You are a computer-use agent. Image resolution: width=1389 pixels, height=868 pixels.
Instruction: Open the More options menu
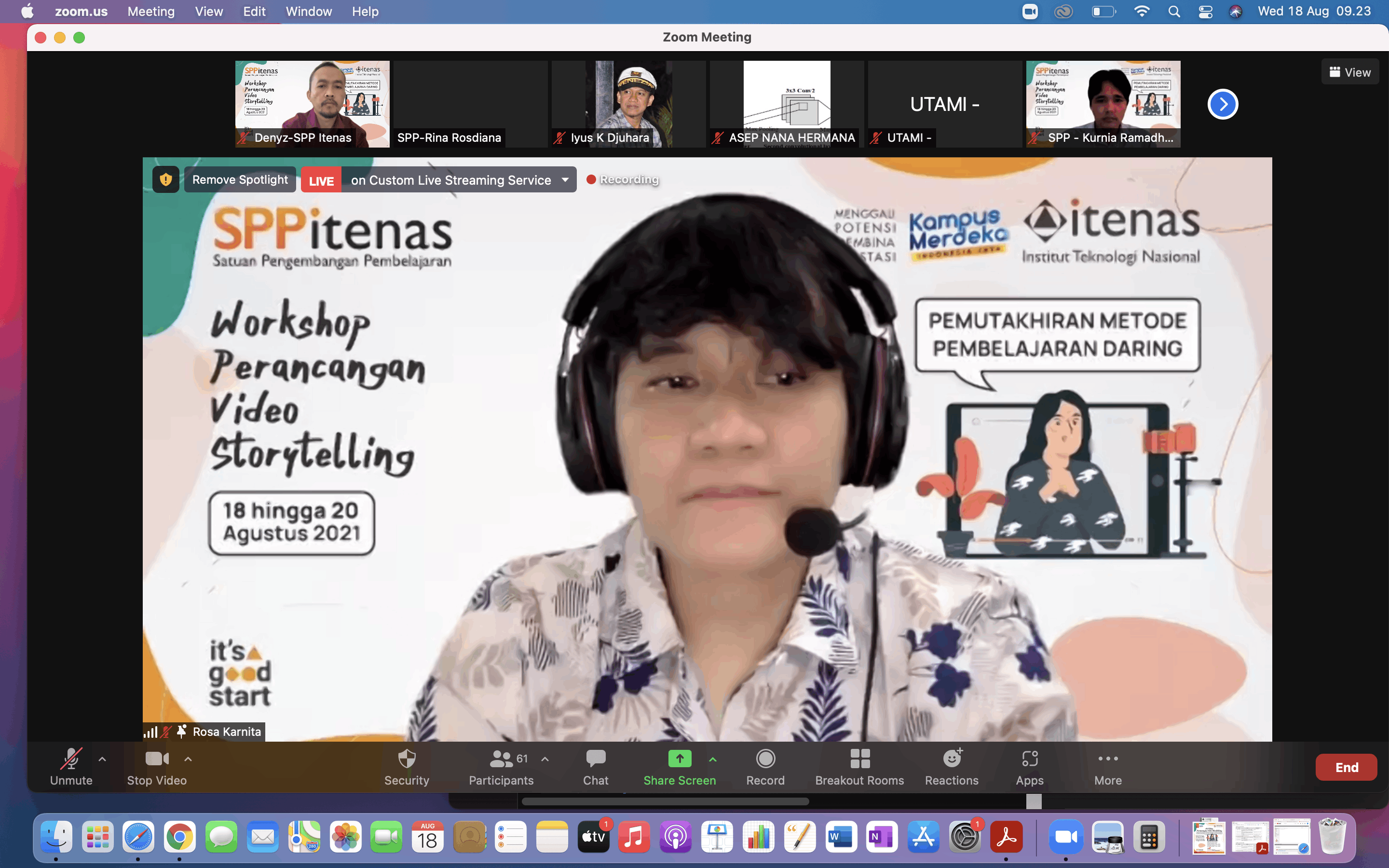pos(1107,766)
